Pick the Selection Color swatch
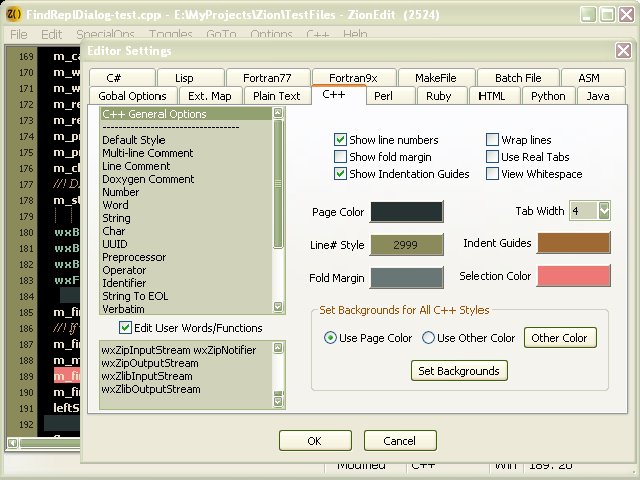 pos(573,276)
